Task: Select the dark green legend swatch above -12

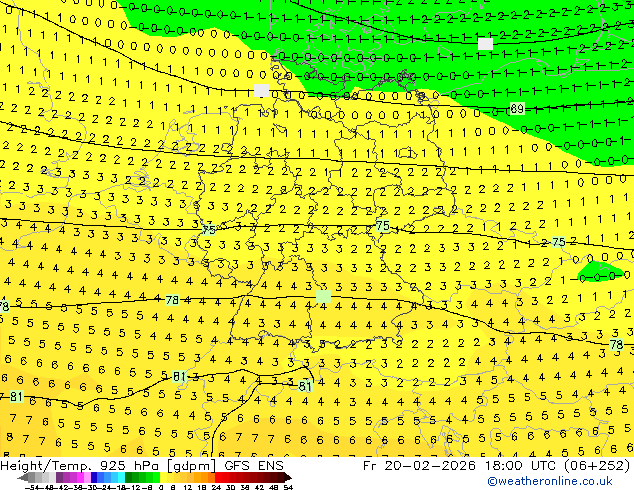Action: (129, 477)
